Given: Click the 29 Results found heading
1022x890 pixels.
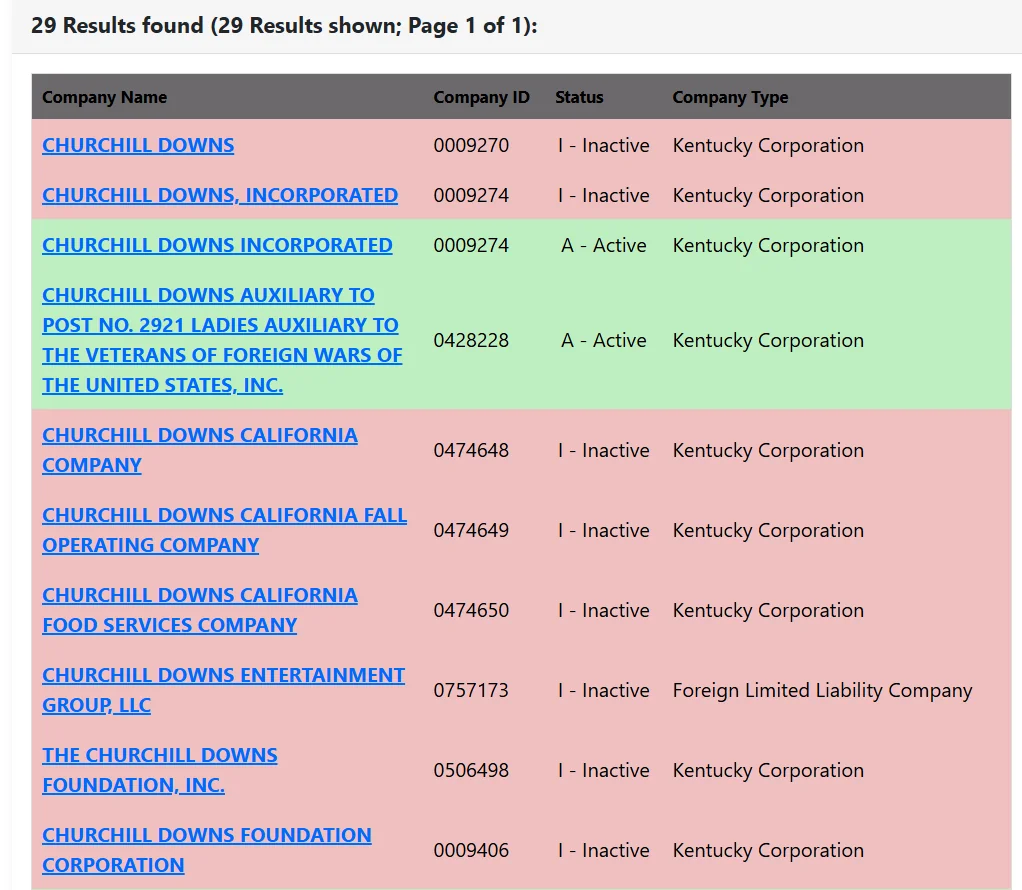Looking at the screenshot, I should [284, 25].
